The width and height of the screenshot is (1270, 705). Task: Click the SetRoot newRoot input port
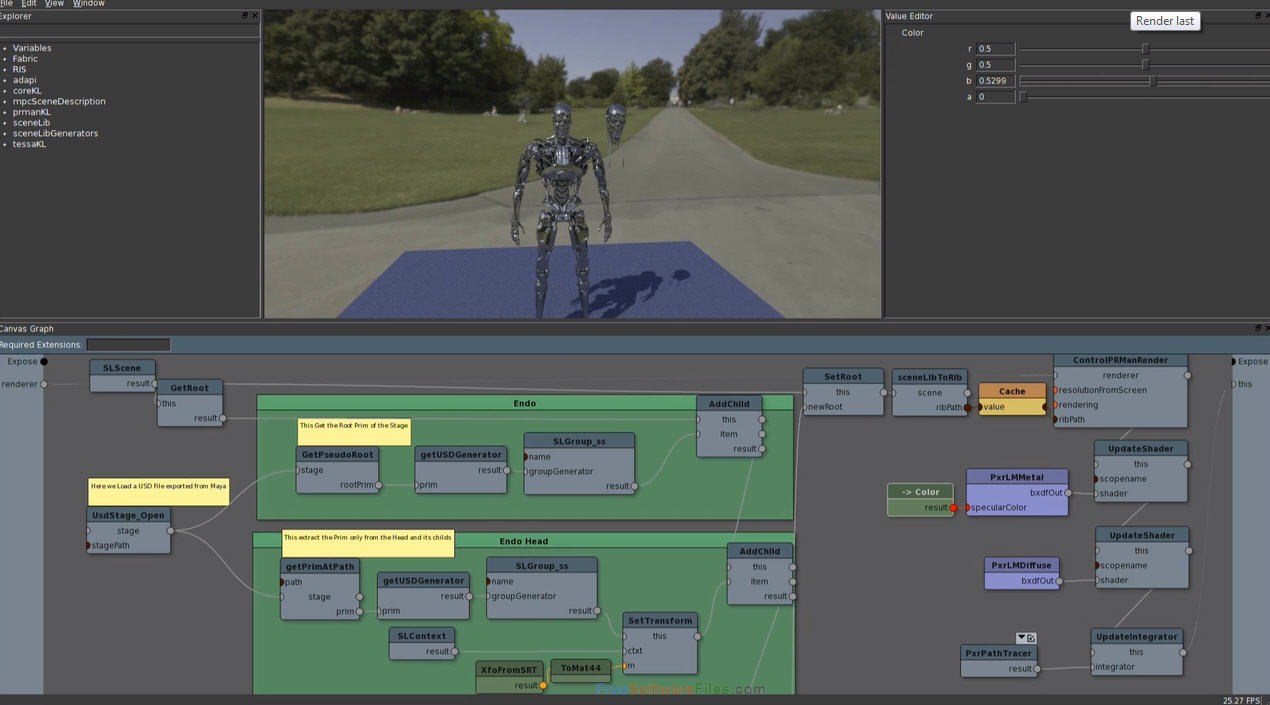pos(804,407)
